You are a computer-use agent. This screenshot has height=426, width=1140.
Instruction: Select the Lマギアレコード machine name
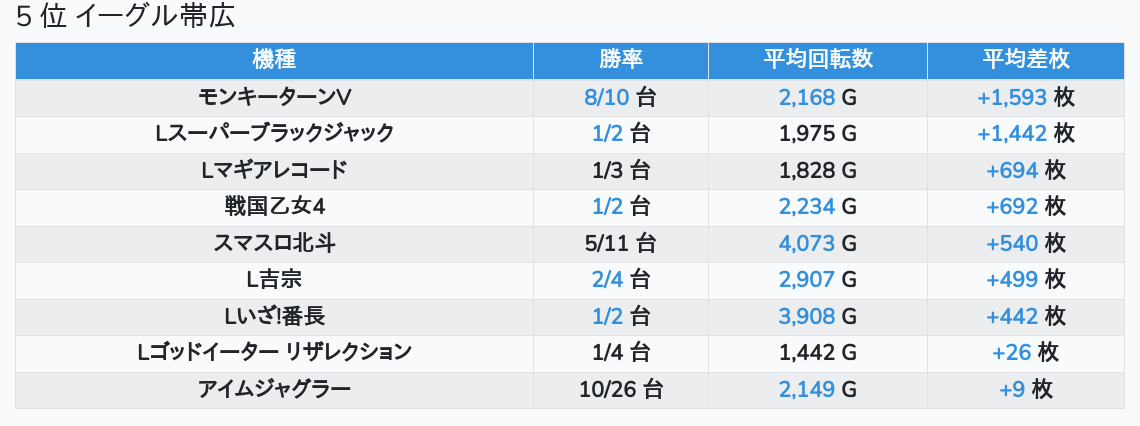click(x=274, y=171)
